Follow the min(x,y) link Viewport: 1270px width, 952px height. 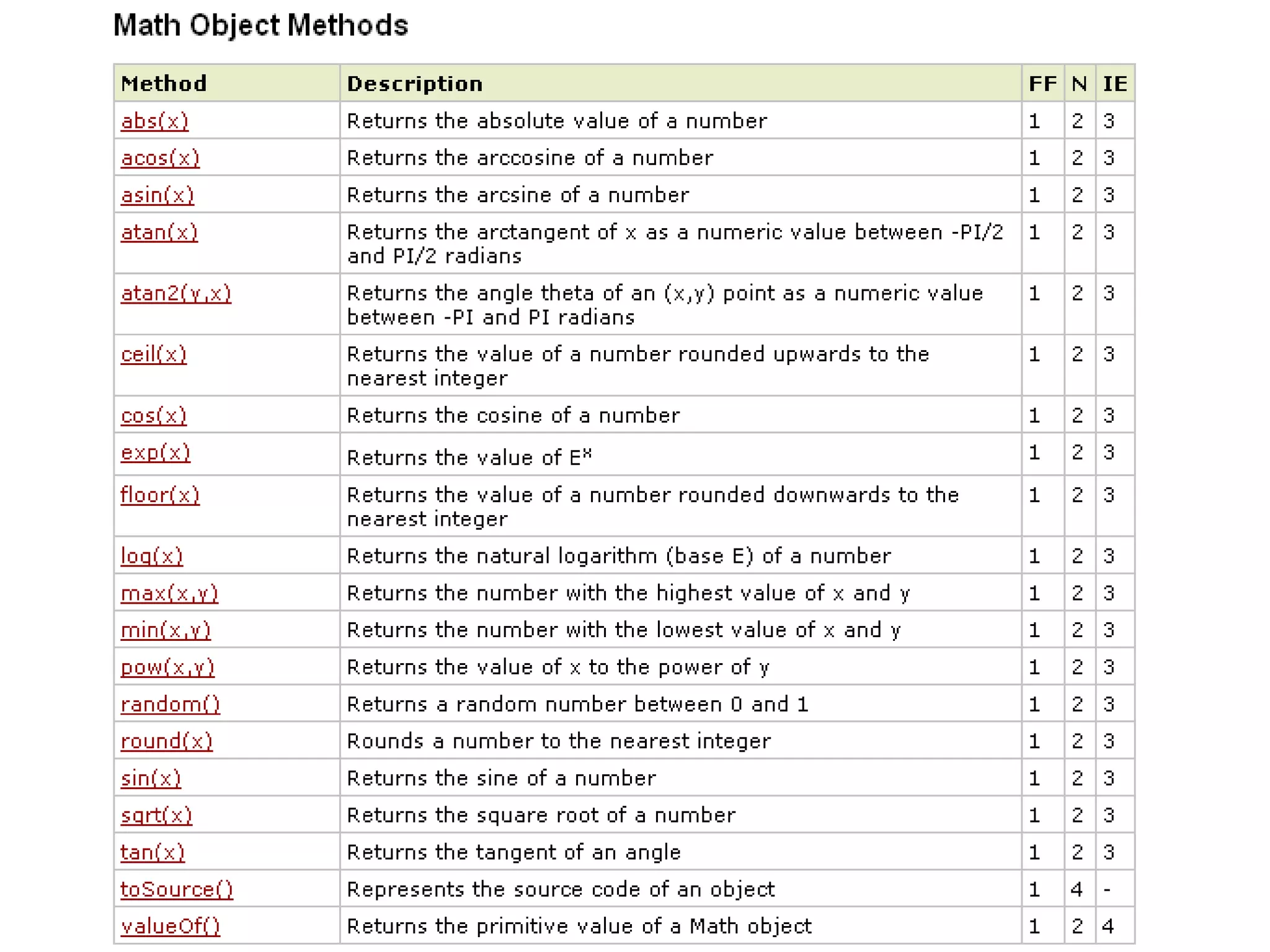click(166, 630)
